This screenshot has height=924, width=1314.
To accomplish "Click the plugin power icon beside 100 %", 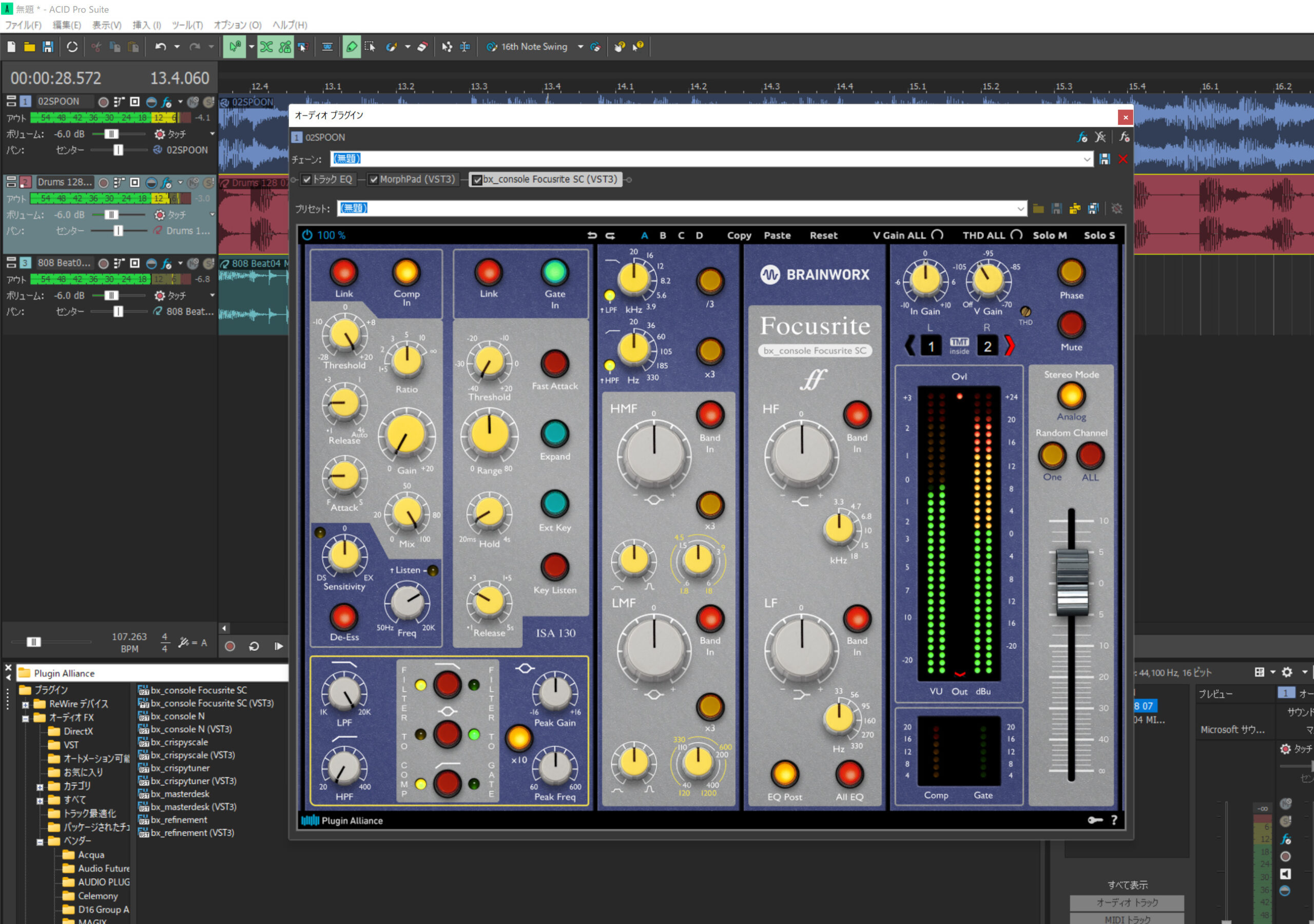I will pyautogui.click(x=307, y=235).
